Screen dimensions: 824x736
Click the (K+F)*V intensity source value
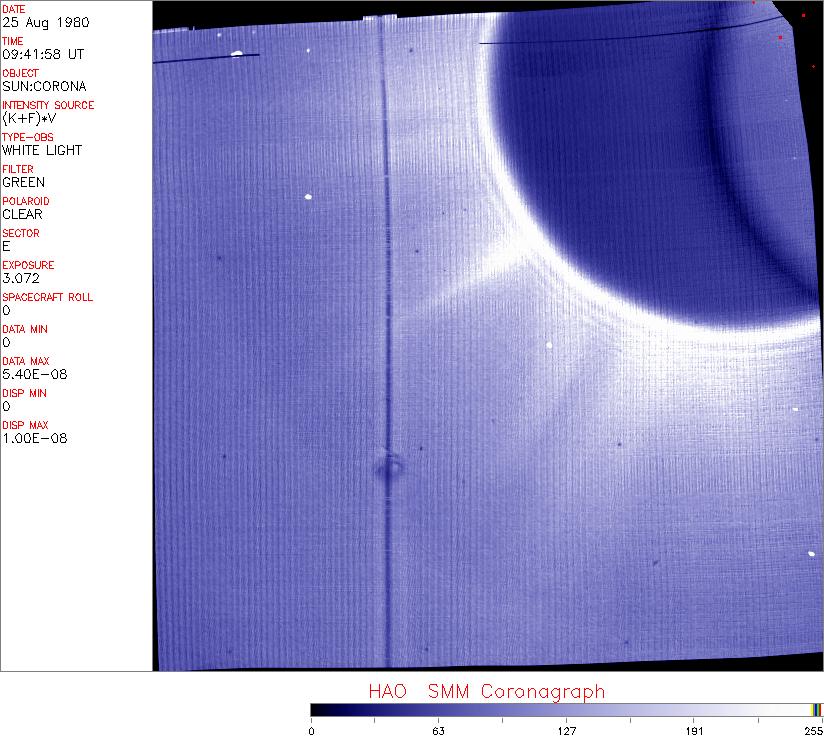pos(33,118)
